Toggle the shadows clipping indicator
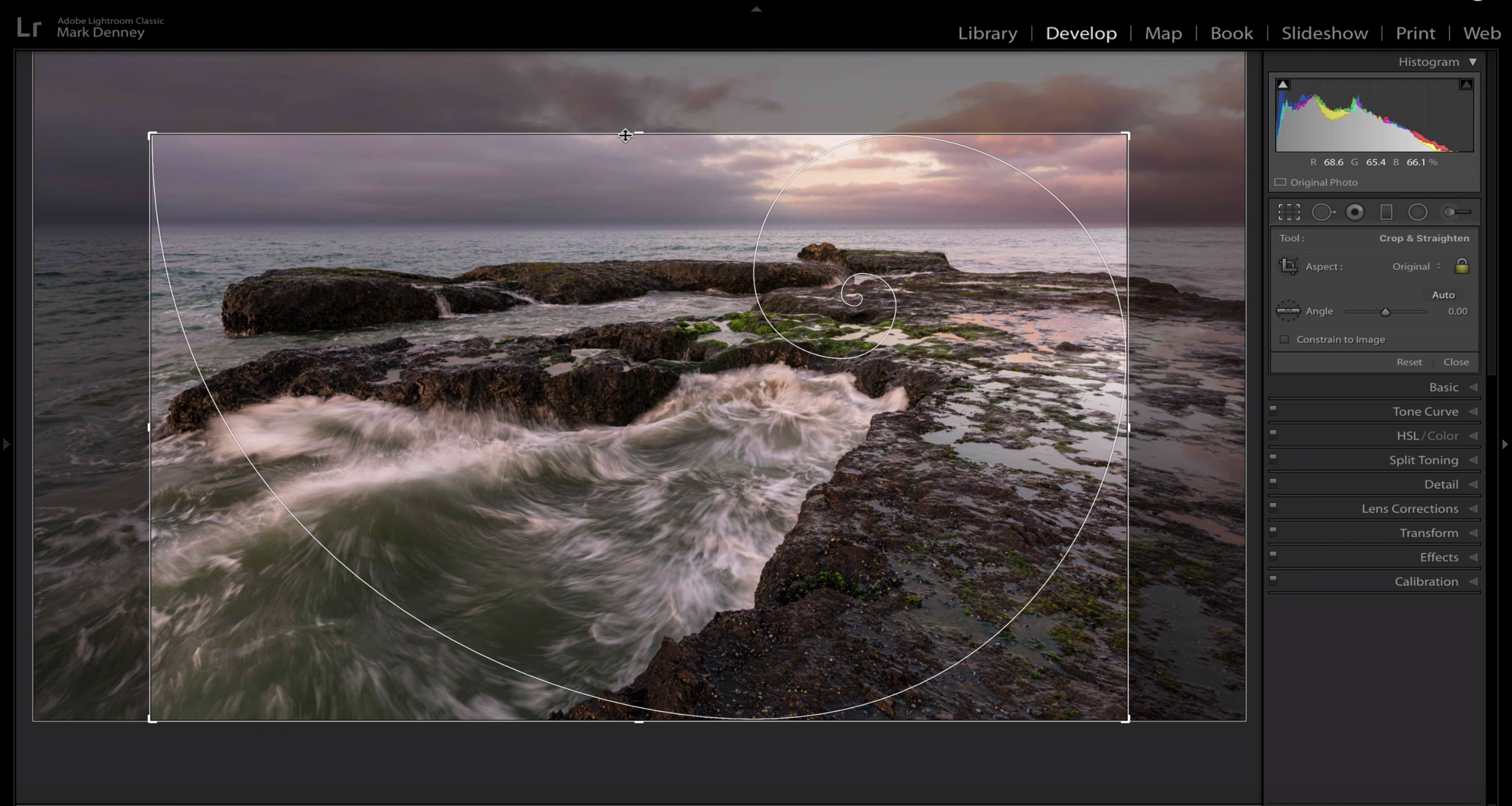Screen dimensions: 1512x806 click(1282, 84)
